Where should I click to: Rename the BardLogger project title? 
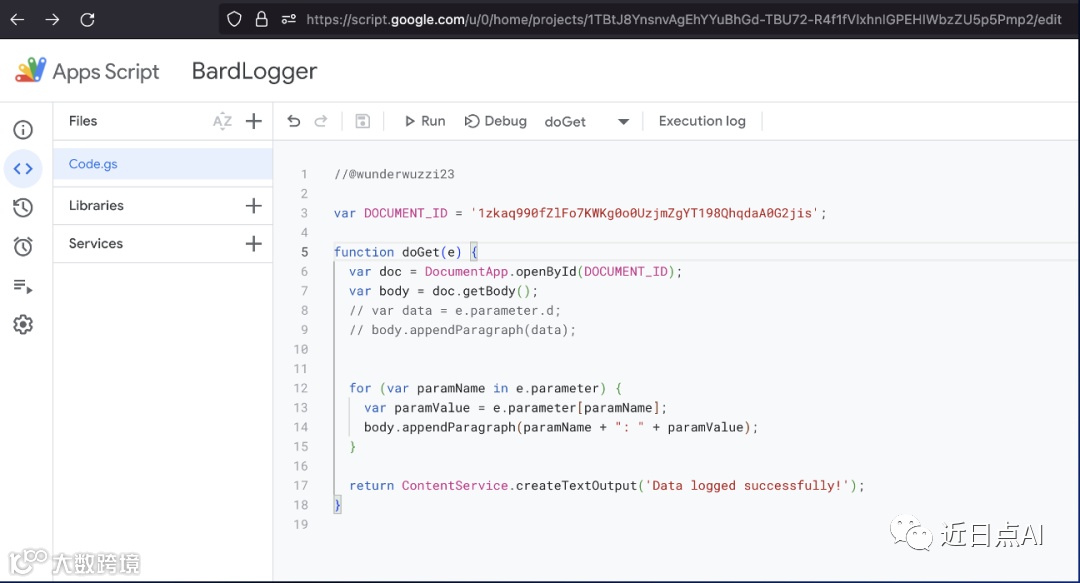254,71
